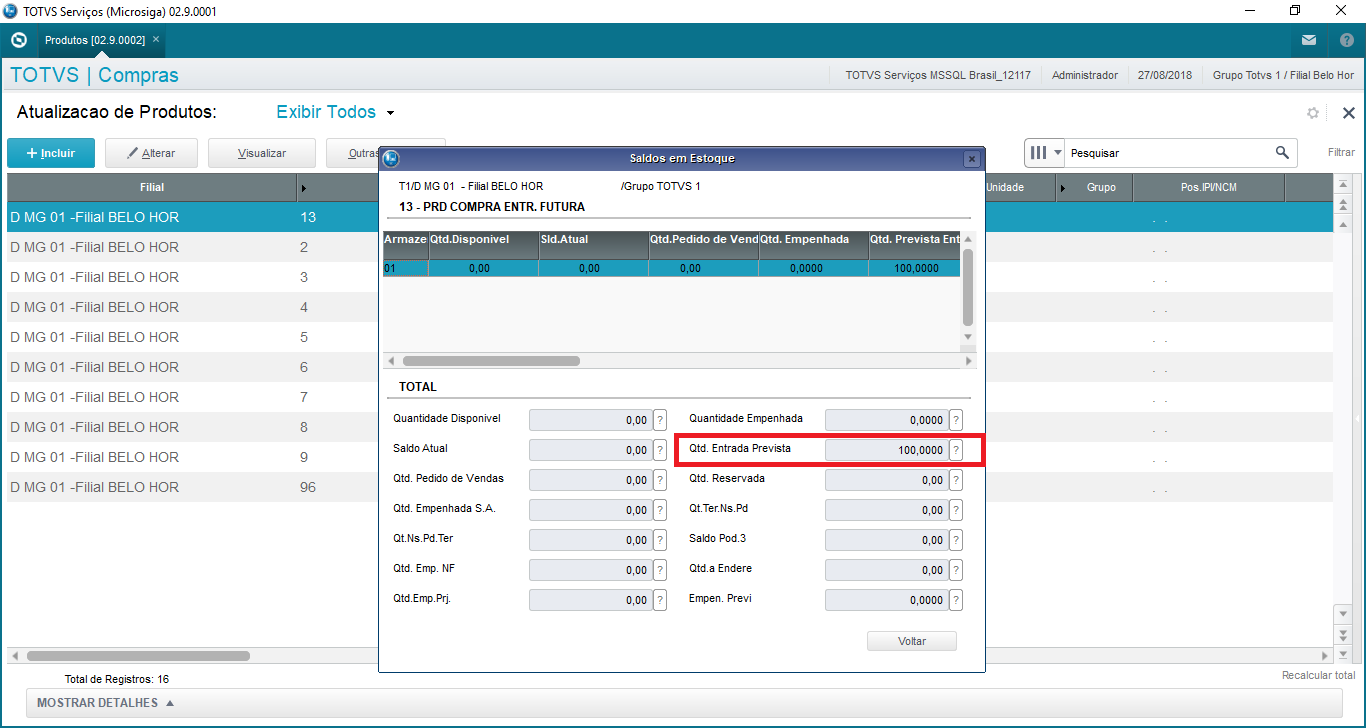Click Recalcular total link
The height and width of the screenshot is (728, 1366).
tap(1318, 676)
